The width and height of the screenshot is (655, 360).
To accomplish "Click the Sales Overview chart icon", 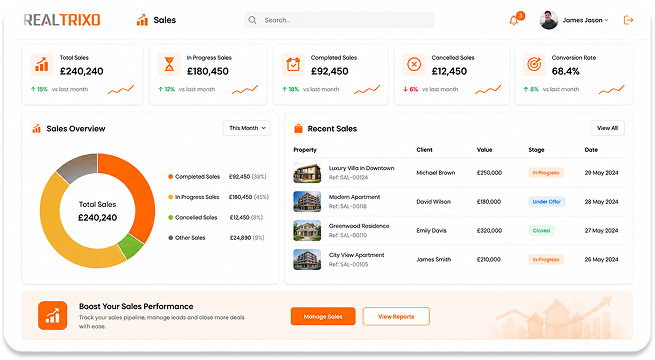I will click(x=36, y=129).
